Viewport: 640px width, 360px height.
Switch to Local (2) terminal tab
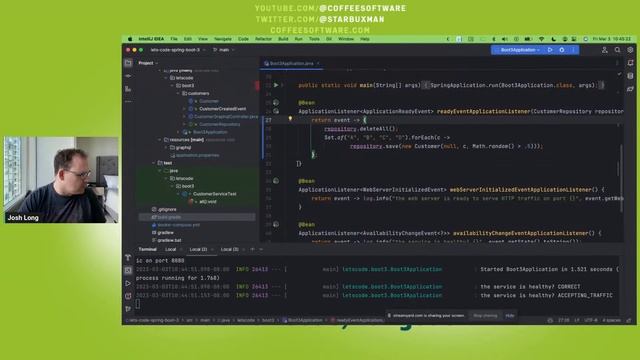point(198,249)
